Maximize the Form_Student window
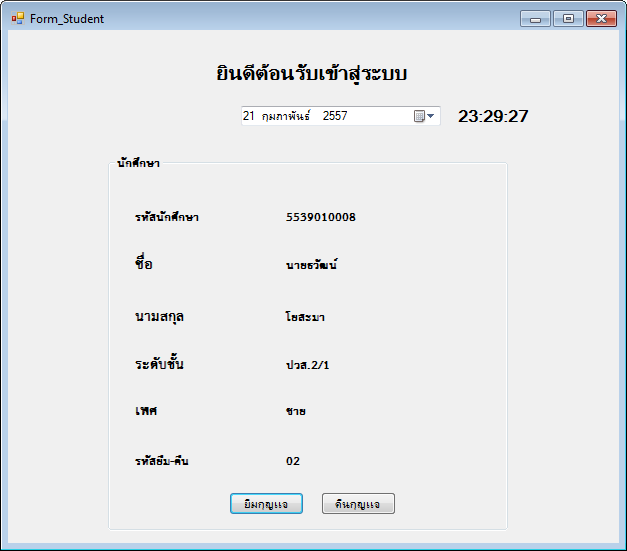 568,19
